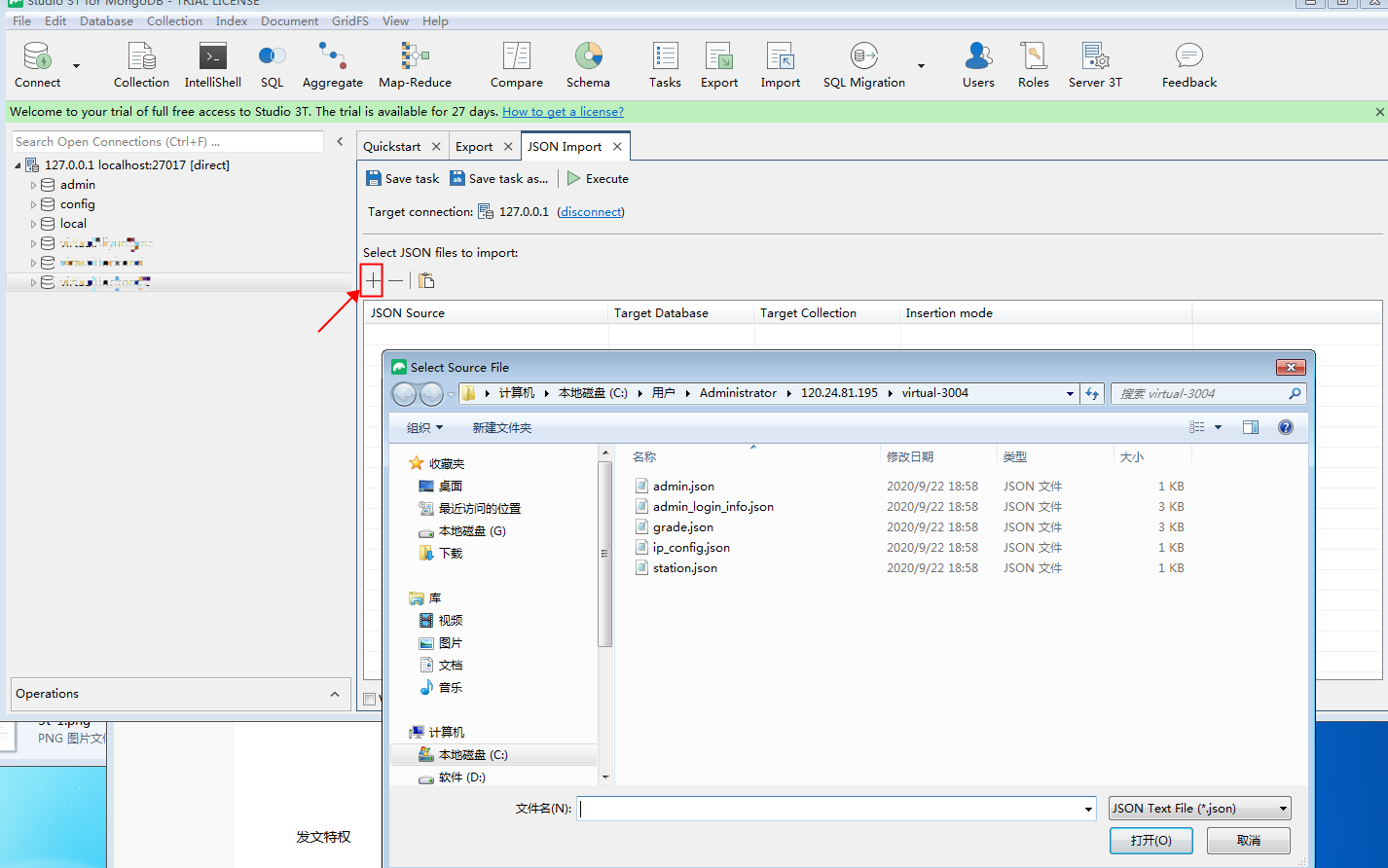This screenshot has width=1388, height=868.
Task: Open SQL Migration dropdown arrow
Action: coord(921,66)
